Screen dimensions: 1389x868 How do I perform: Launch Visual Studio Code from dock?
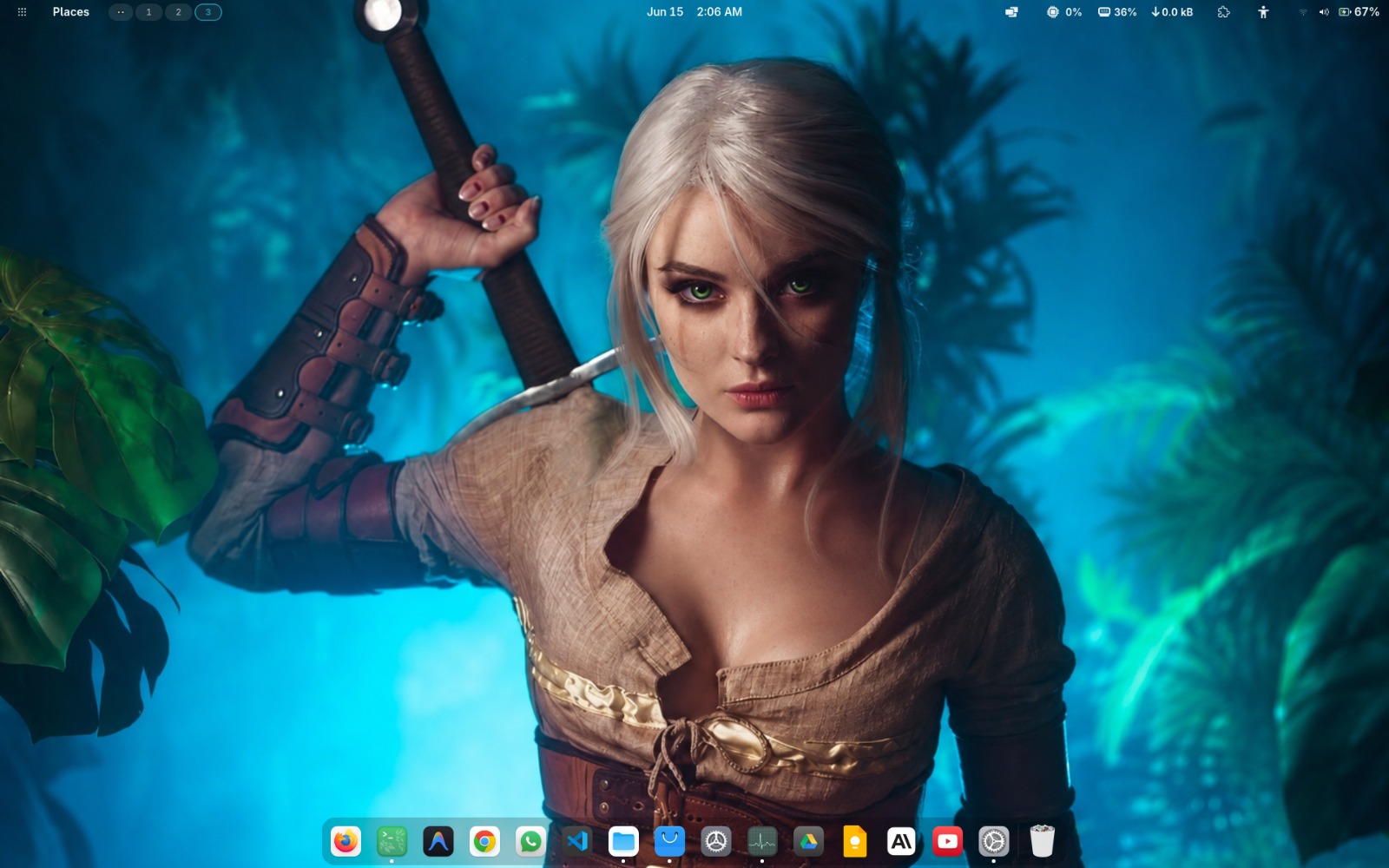[577, 841]
